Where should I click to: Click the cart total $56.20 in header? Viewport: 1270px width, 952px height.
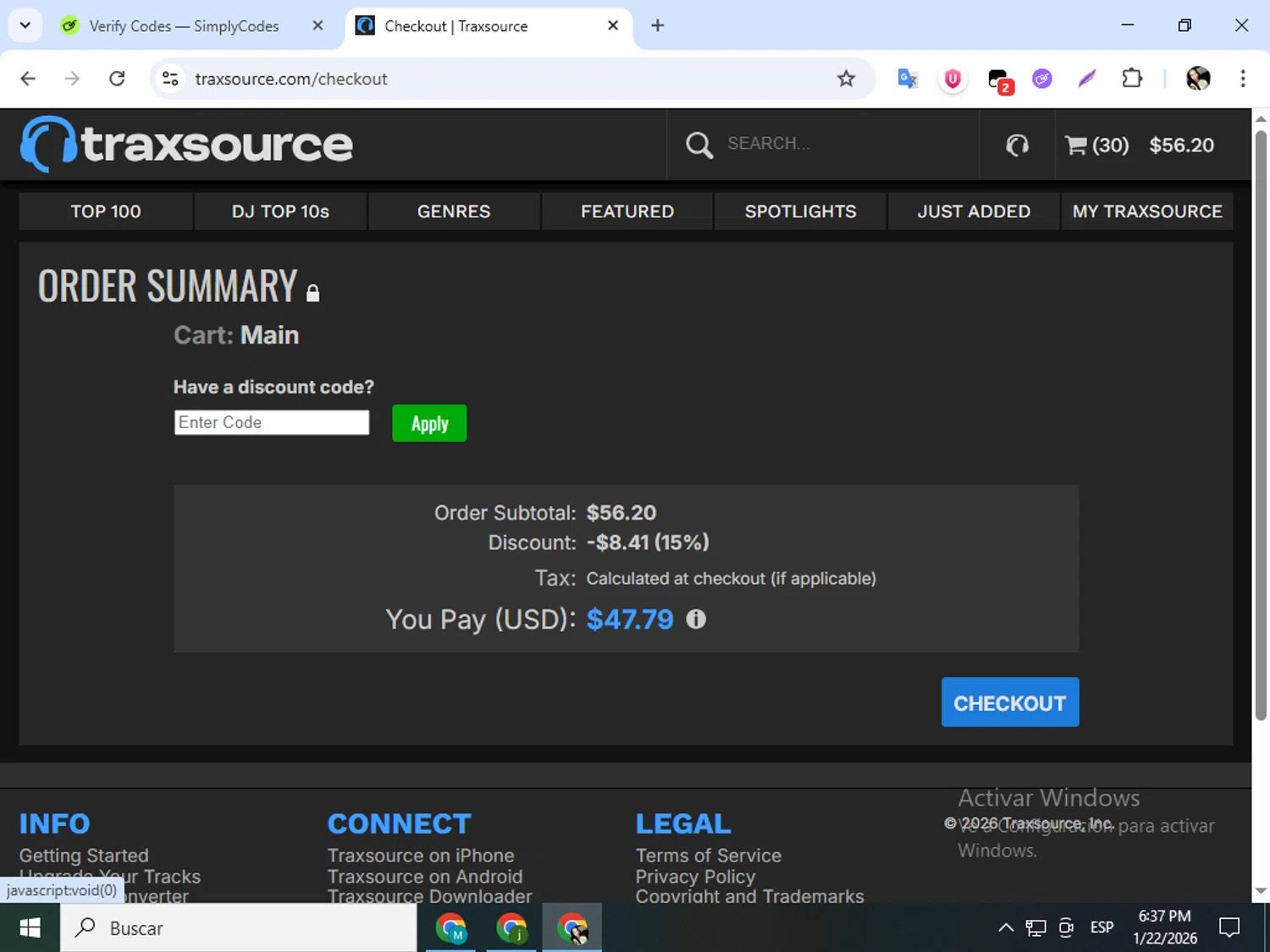point(1181,146)
